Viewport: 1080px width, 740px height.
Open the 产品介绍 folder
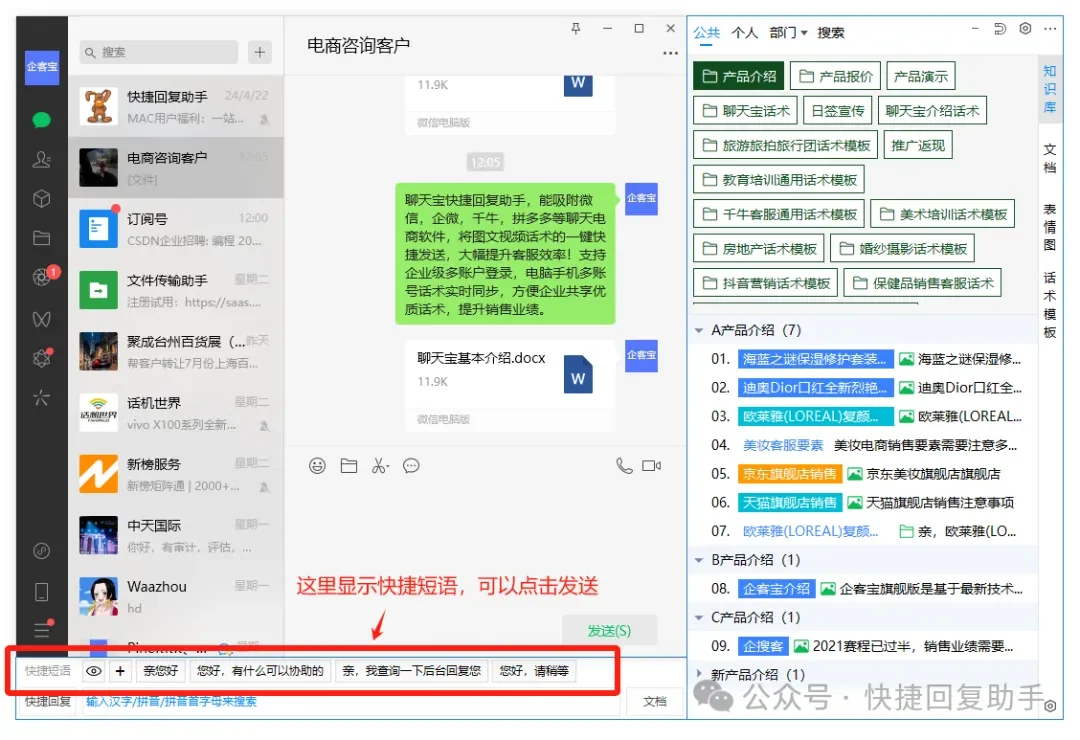click(x=738, y=76)
